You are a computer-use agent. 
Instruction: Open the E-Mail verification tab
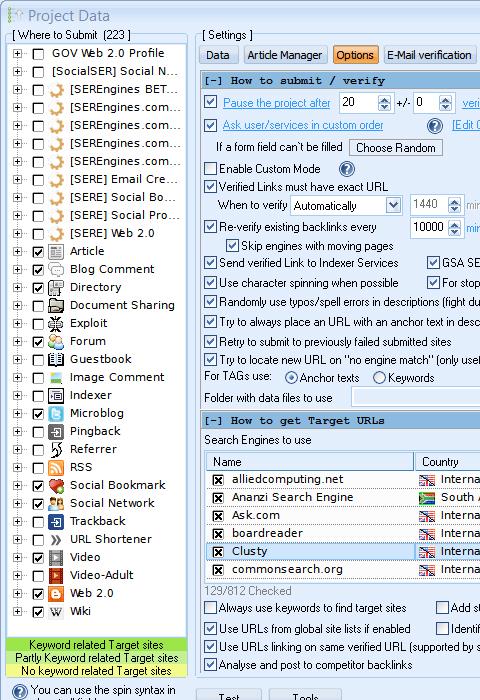pos(429,55)
